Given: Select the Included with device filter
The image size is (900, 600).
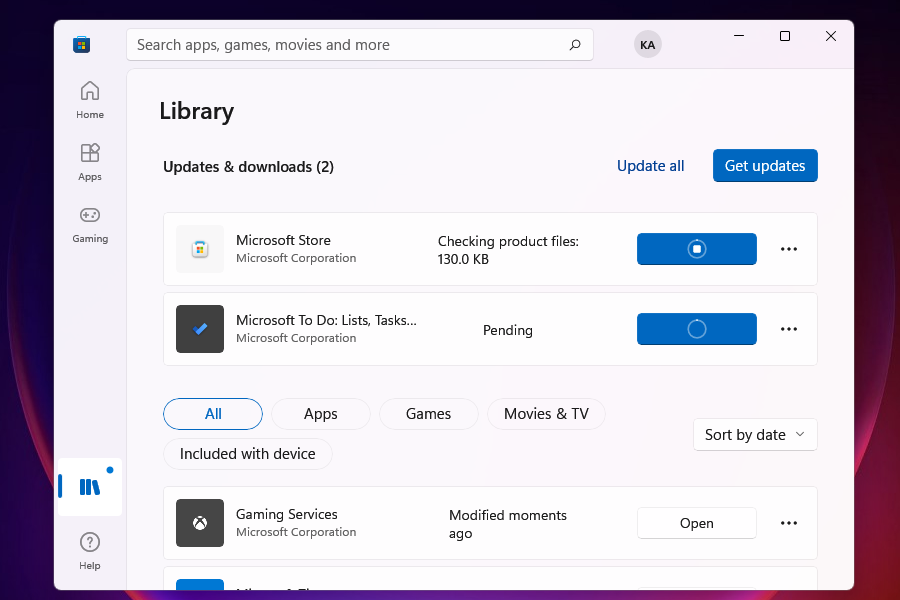Looking at the screenshot, I should [x=248, y=454].
